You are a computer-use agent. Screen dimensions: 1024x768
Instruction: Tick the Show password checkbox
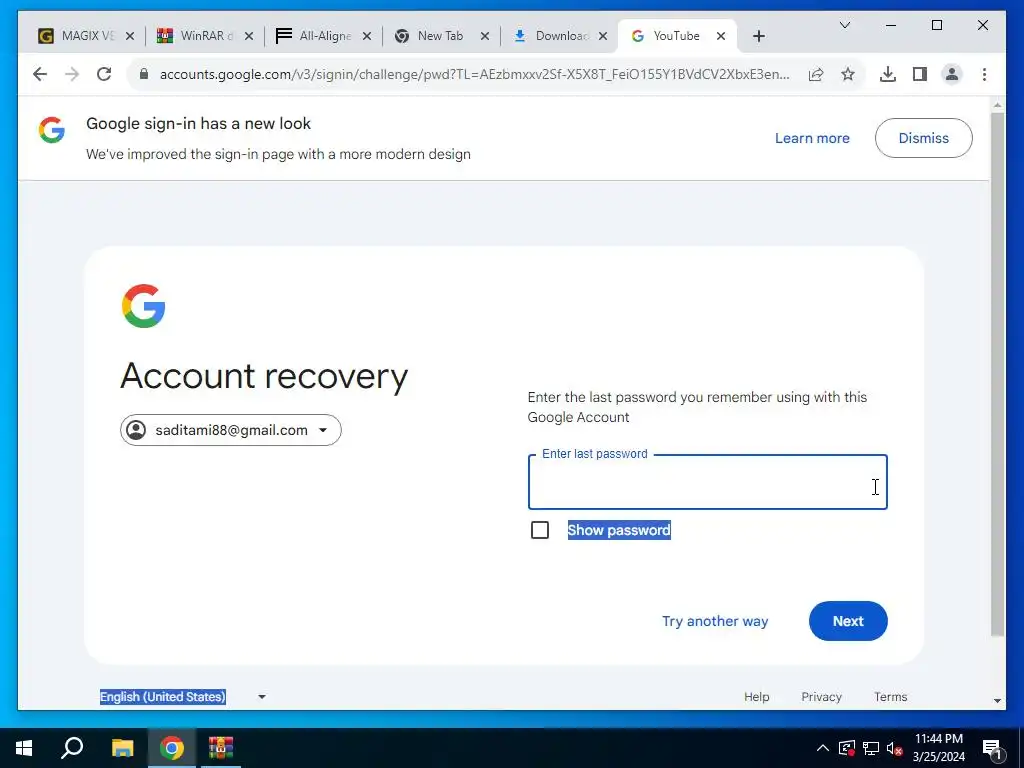click(540, 530)
